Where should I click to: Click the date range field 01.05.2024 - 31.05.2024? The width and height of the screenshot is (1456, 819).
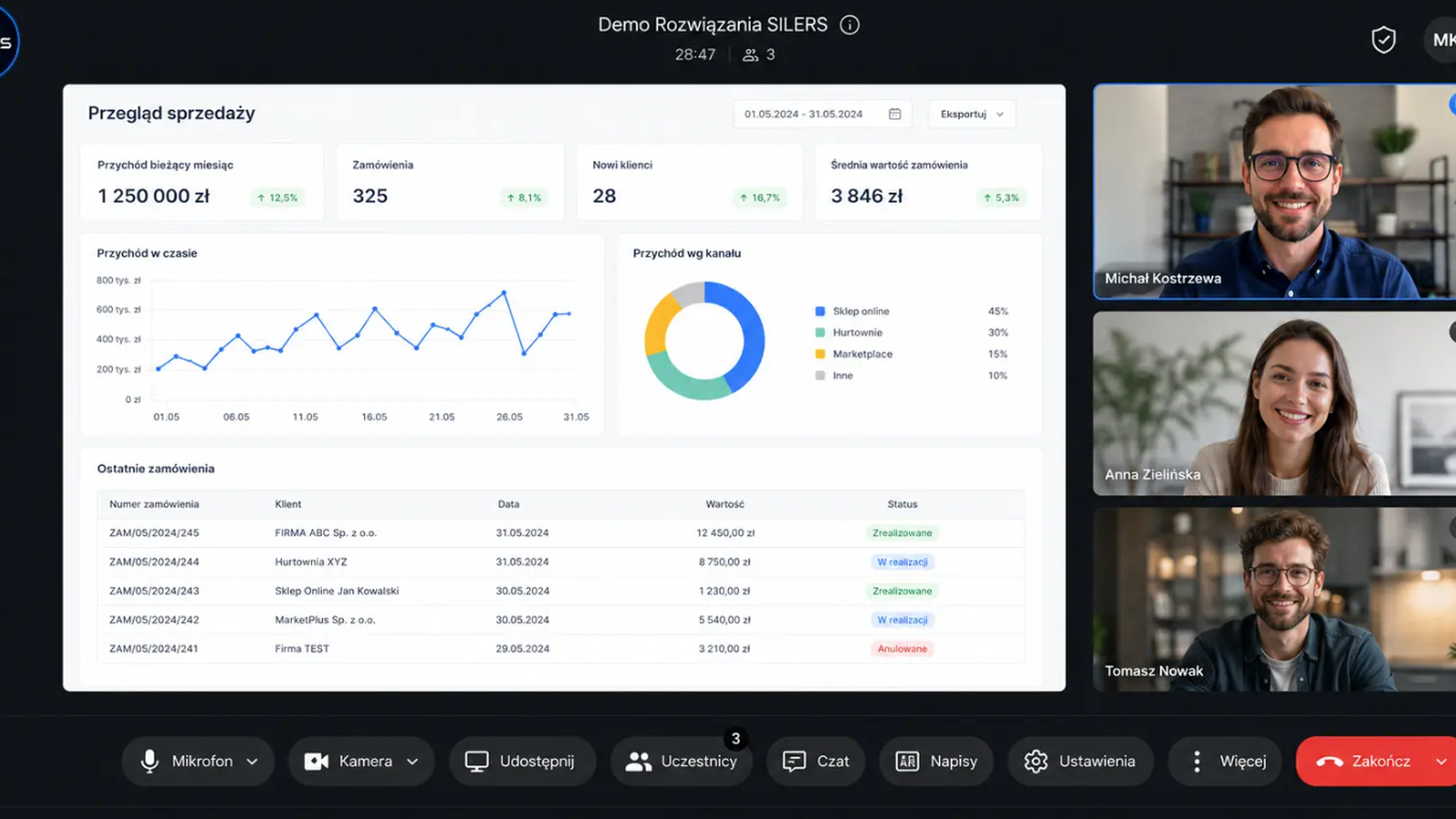[x=822, y=114]
